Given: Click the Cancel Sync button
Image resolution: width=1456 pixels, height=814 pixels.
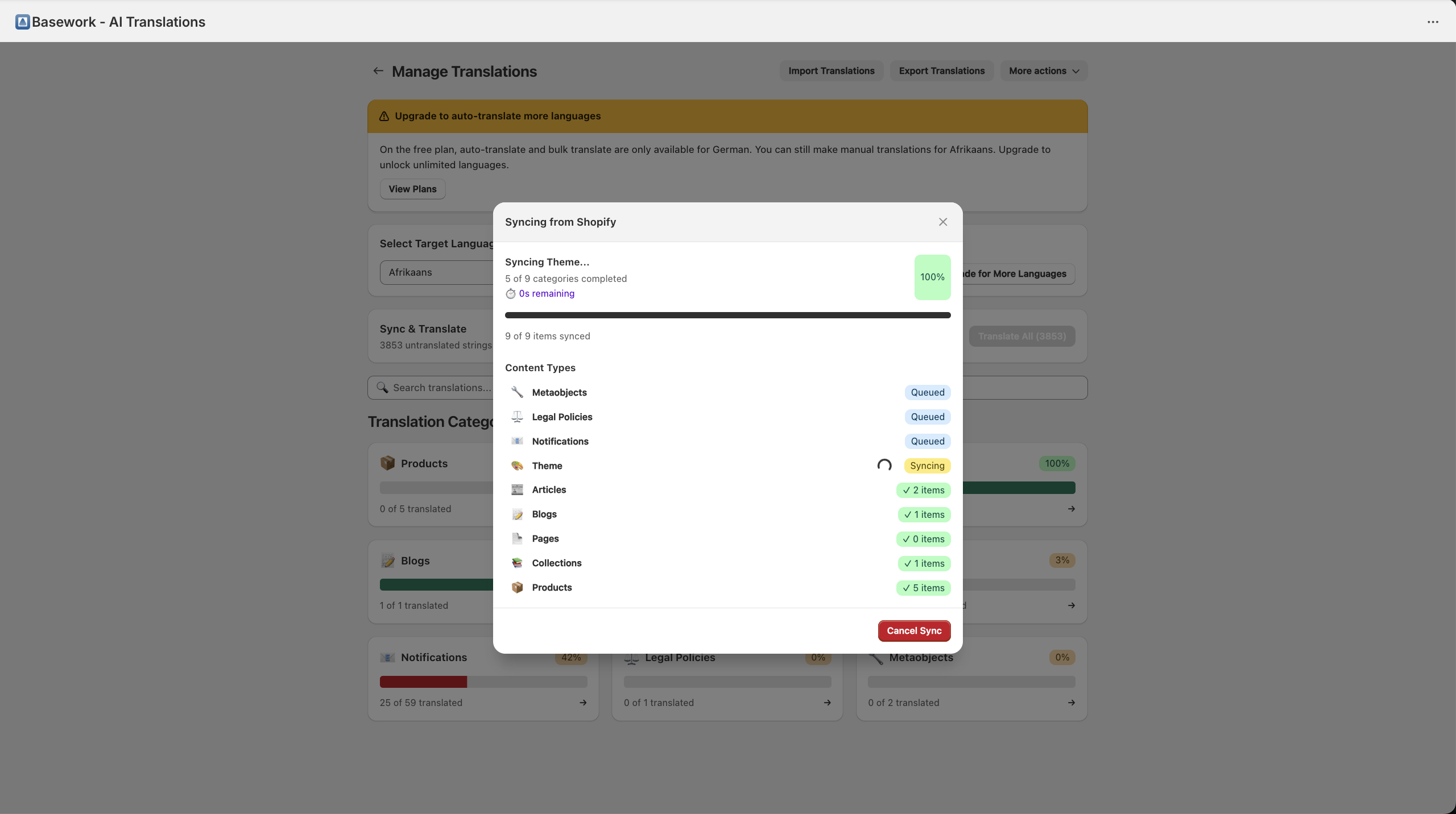Looking at the screenshot, I should (x=913, y=631).
